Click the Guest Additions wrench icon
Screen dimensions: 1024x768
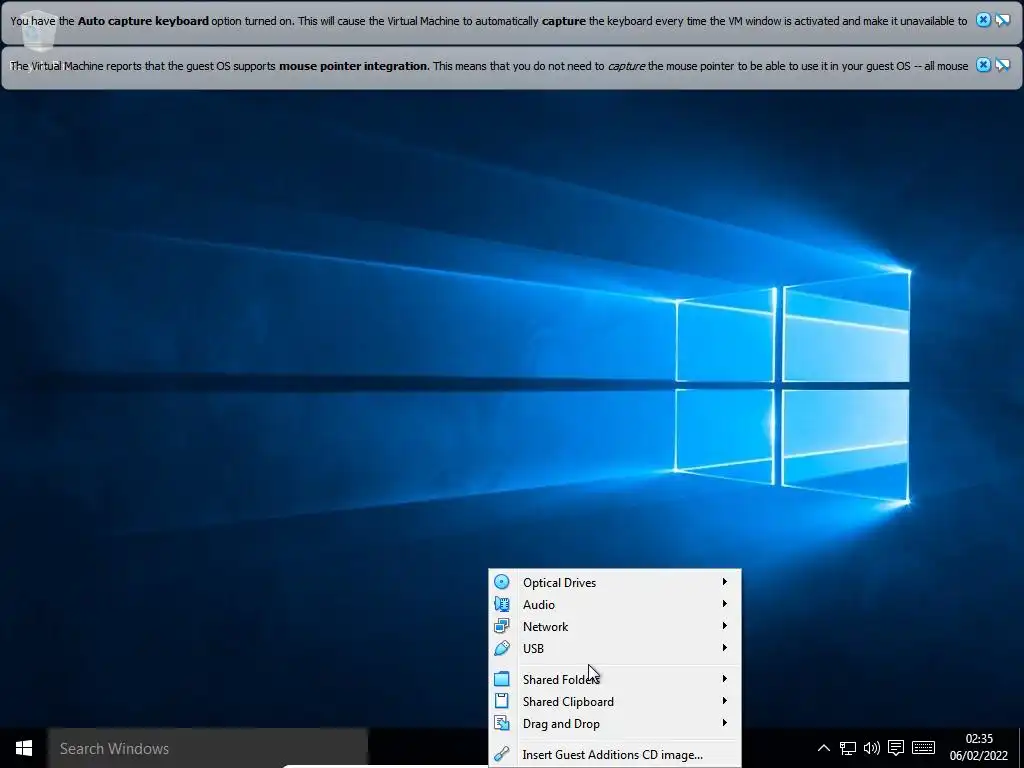tap(502, 754)
